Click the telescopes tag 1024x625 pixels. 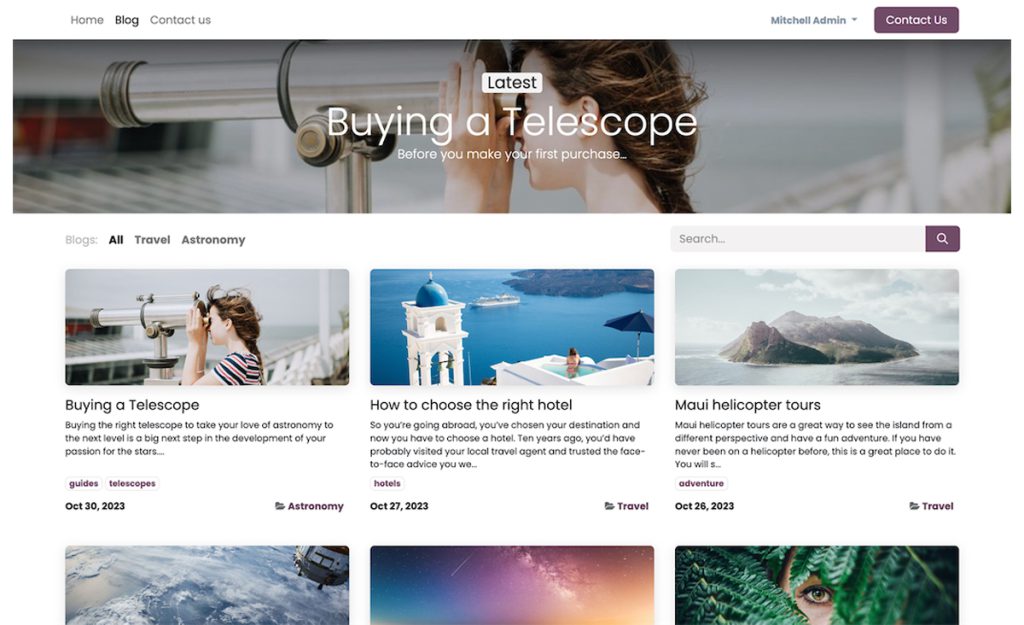132,483
